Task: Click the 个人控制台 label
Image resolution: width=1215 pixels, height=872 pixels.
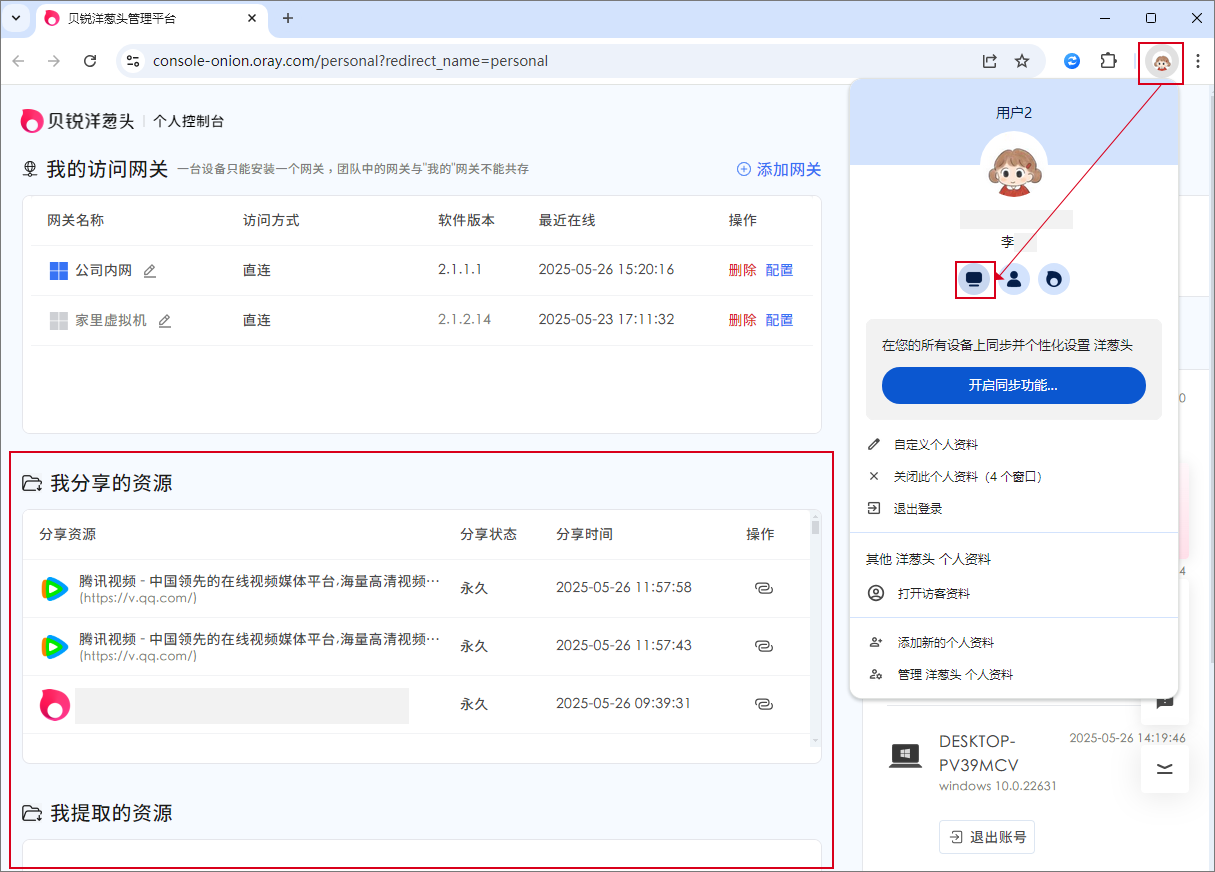Action: click(188, 121)
